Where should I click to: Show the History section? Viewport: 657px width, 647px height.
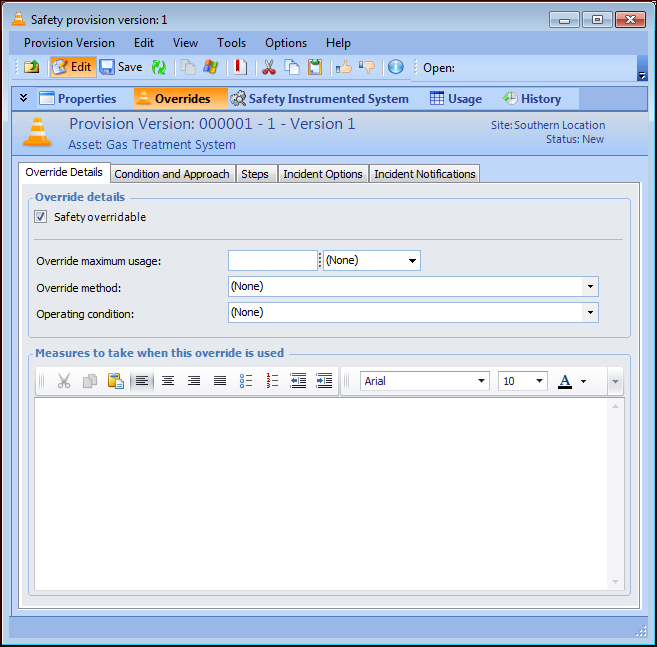coord(531,98)
